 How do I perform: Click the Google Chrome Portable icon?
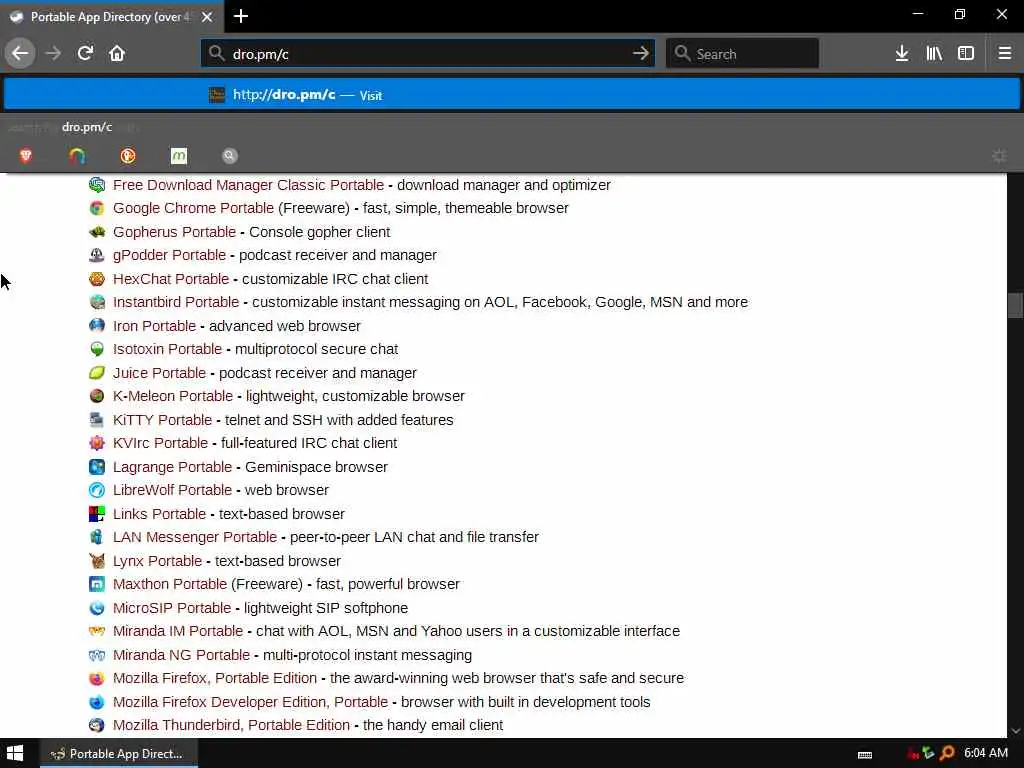coord(97,208)
